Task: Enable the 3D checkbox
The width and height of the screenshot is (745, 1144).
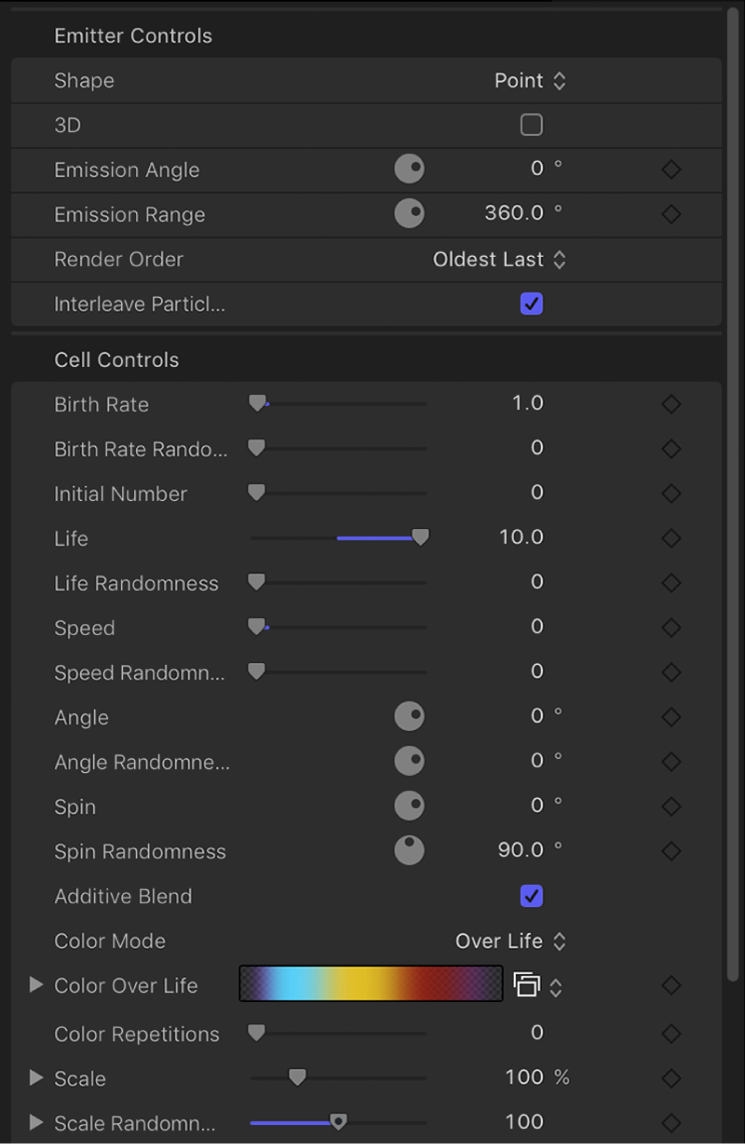Action: point(532,125)
